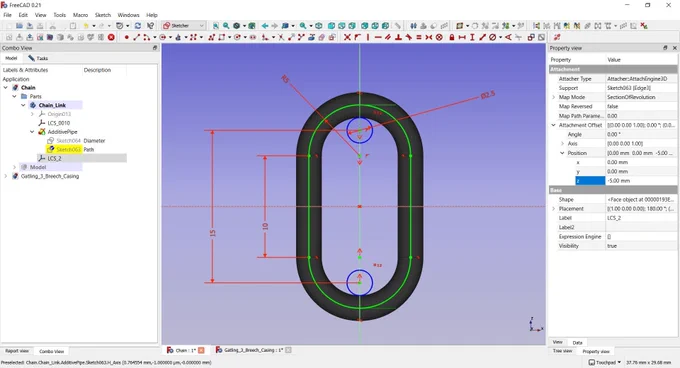Apply the Angle constraint
Screen dimensions: 680x368
(508, 37)
